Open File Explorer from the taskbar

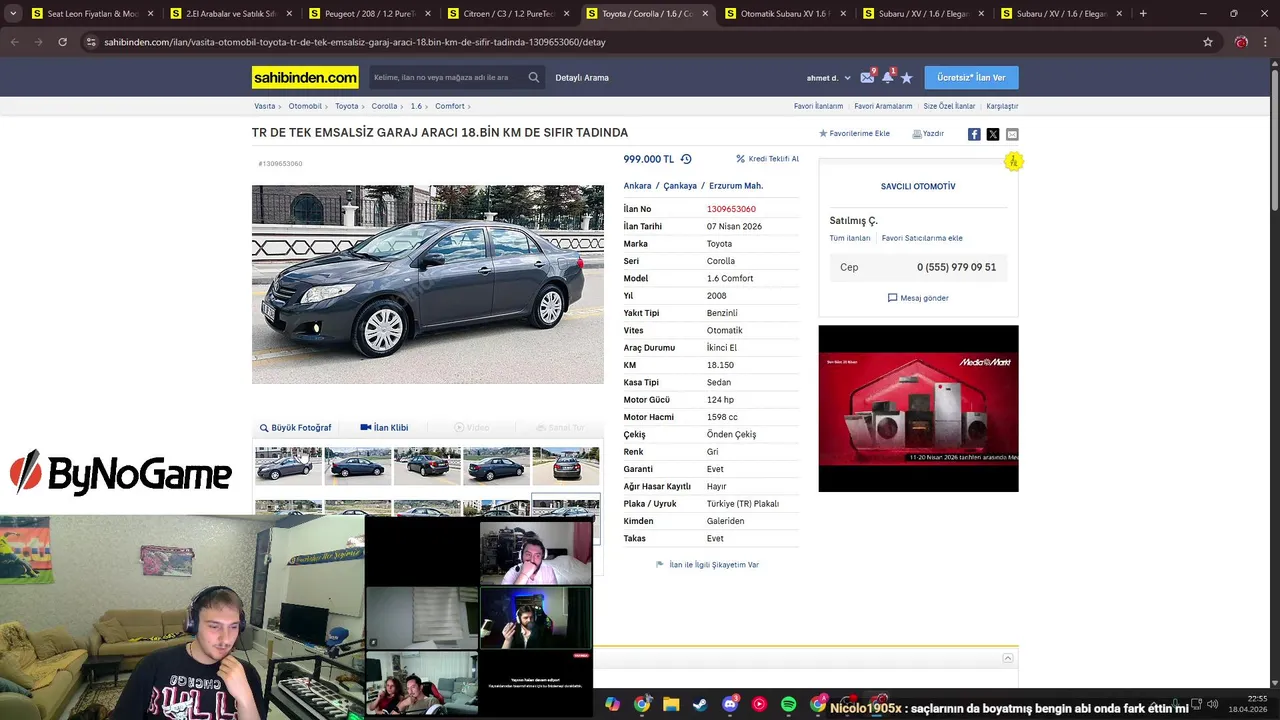[x=671, y=705]
